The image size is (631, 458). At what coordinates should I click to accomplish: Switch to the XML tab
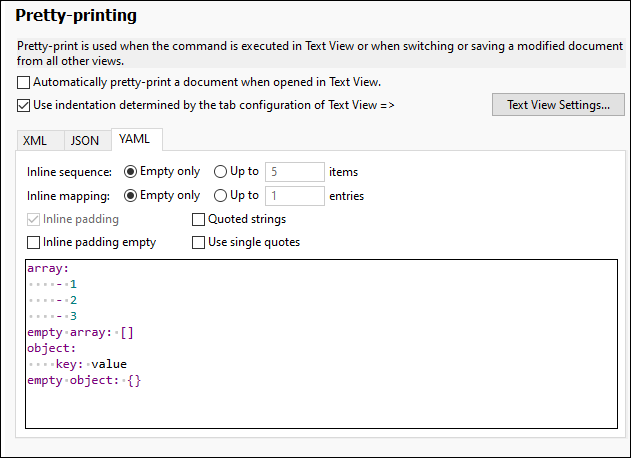35,141
